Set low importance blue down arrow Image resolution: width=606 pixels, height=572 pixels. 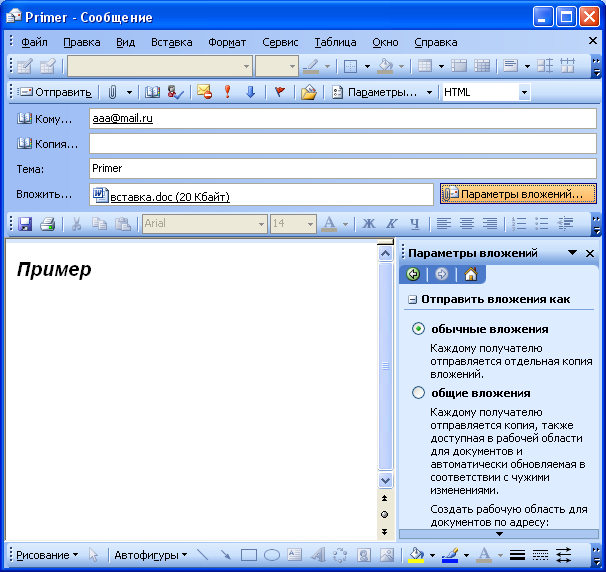pyautogui.click(x=250, y=92)
